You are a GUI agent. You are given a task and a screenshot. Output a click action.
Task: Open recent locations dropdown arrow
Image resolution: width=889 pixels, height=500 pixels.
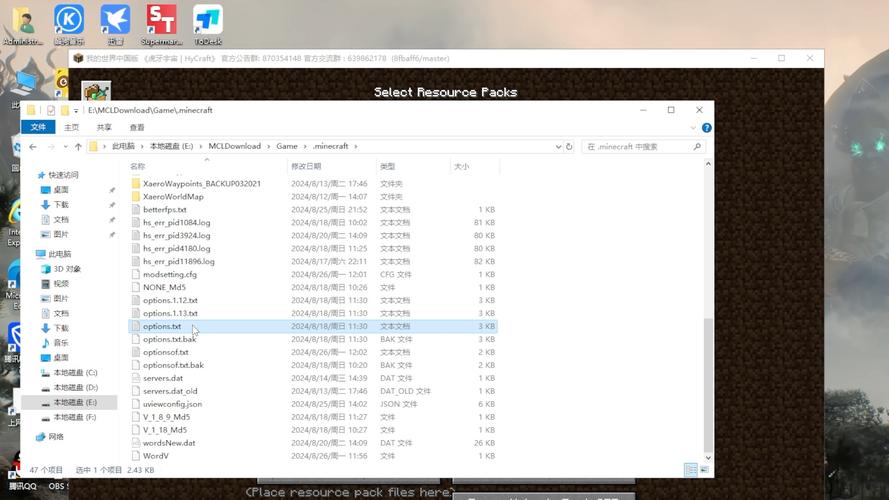[65, 146]
